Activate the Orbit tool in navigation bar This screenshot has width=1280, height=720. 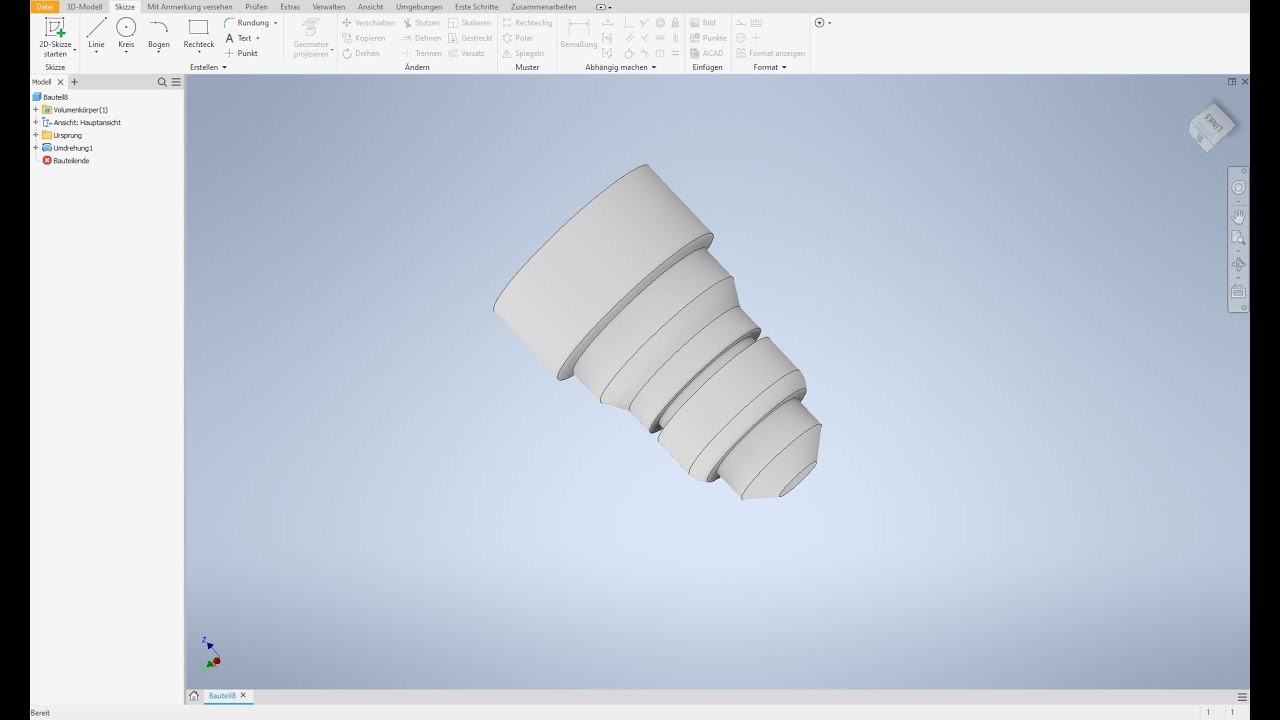pyautogui.click(x=1238, y=265)
